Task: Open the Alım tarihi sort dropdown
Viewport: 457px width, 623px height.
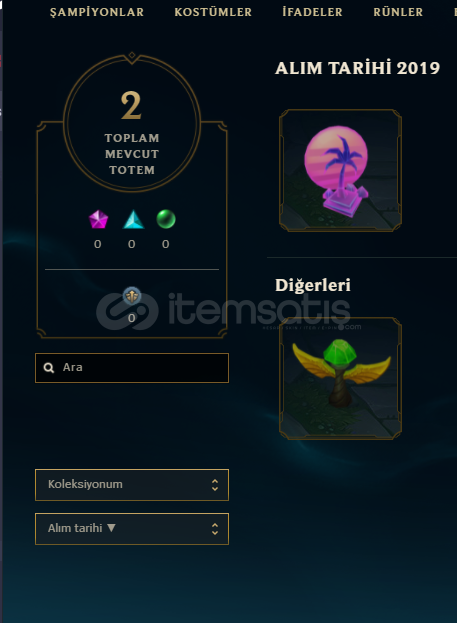Action: 132,529
